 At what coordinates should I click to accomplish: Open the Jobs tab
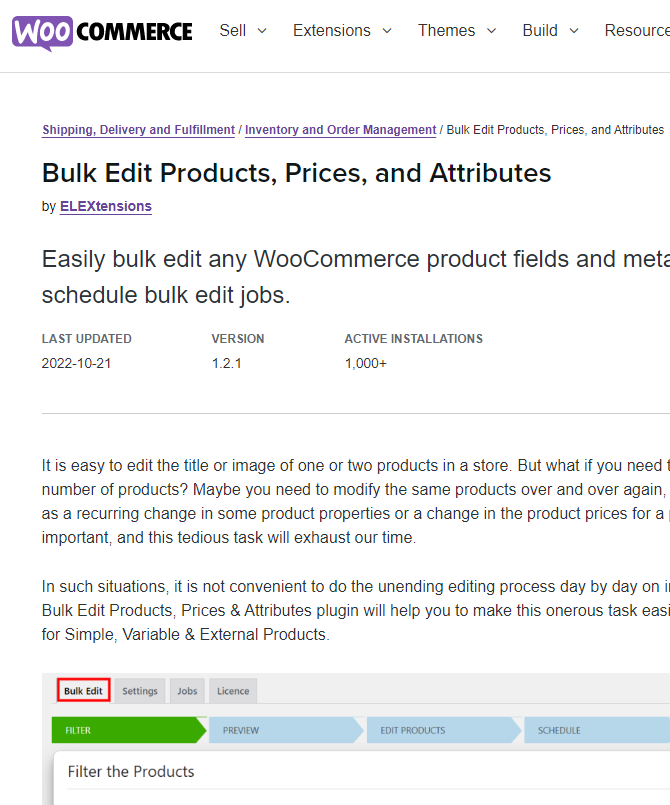pos(187,690)
